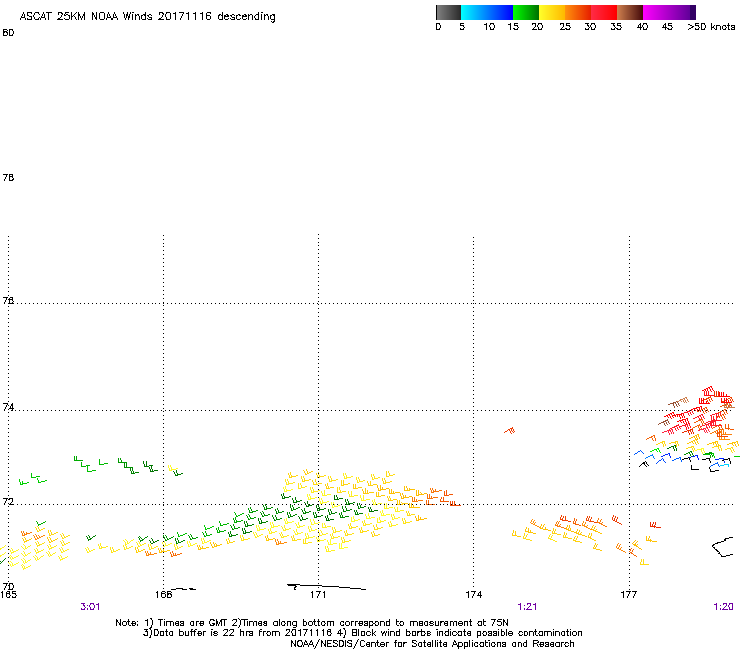Click the black coastline segment above the 171 label
The width and height of the screenshot is (740, 650).
coord(326,587)
